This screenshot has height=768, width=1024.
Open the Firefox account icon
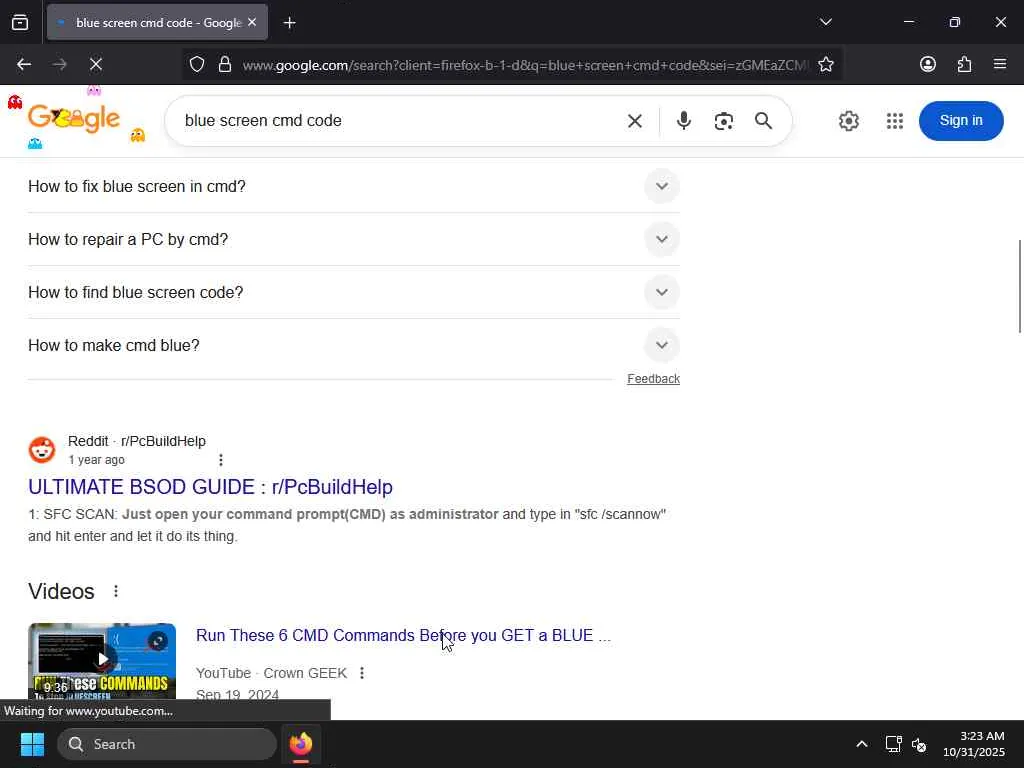[927, 64]
